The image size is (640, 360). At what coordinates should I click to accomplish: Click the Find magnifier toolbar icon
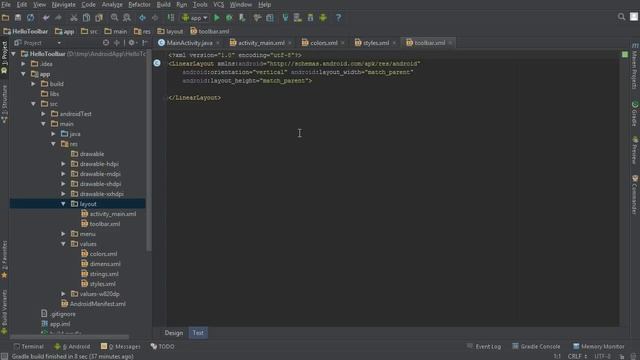coord(114,18)
